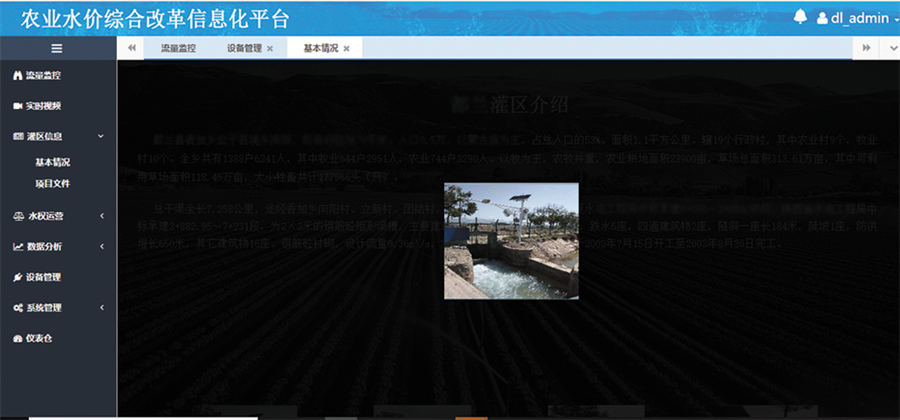The width and height of the screenshot is (900, 420).
Task: Toggle the hamburger sidebar menu
Action: (57, 48)
